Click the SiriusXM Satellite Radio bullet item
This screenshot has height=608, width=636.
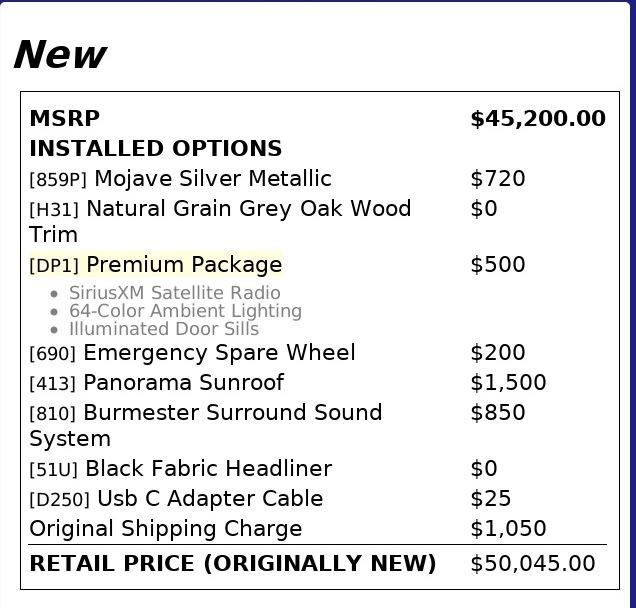(x=174, y=293)
